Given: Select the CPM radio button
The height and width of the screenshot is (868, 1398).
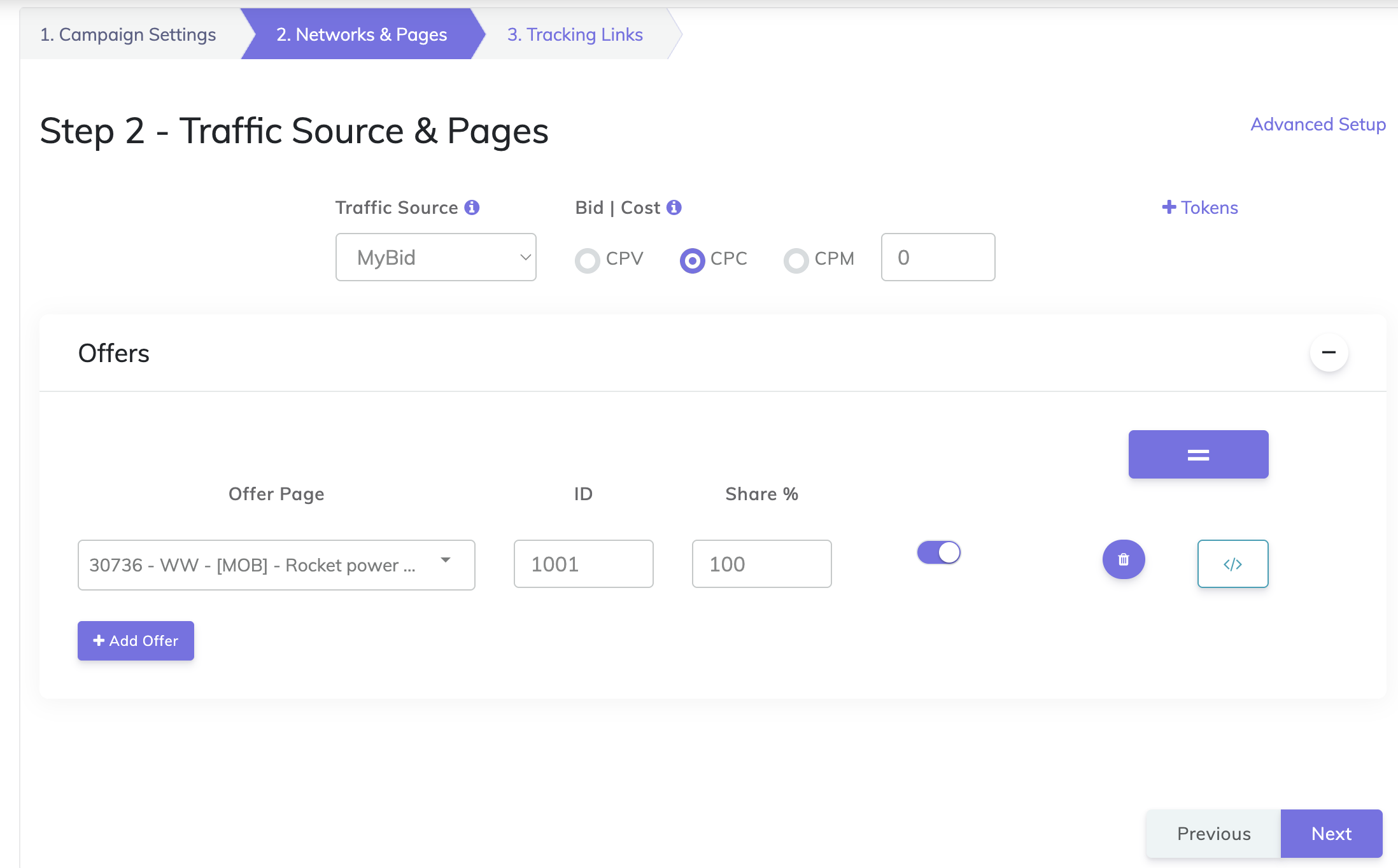Looking at the screenshot, I should pyautogui.click(x=796, y=260).
